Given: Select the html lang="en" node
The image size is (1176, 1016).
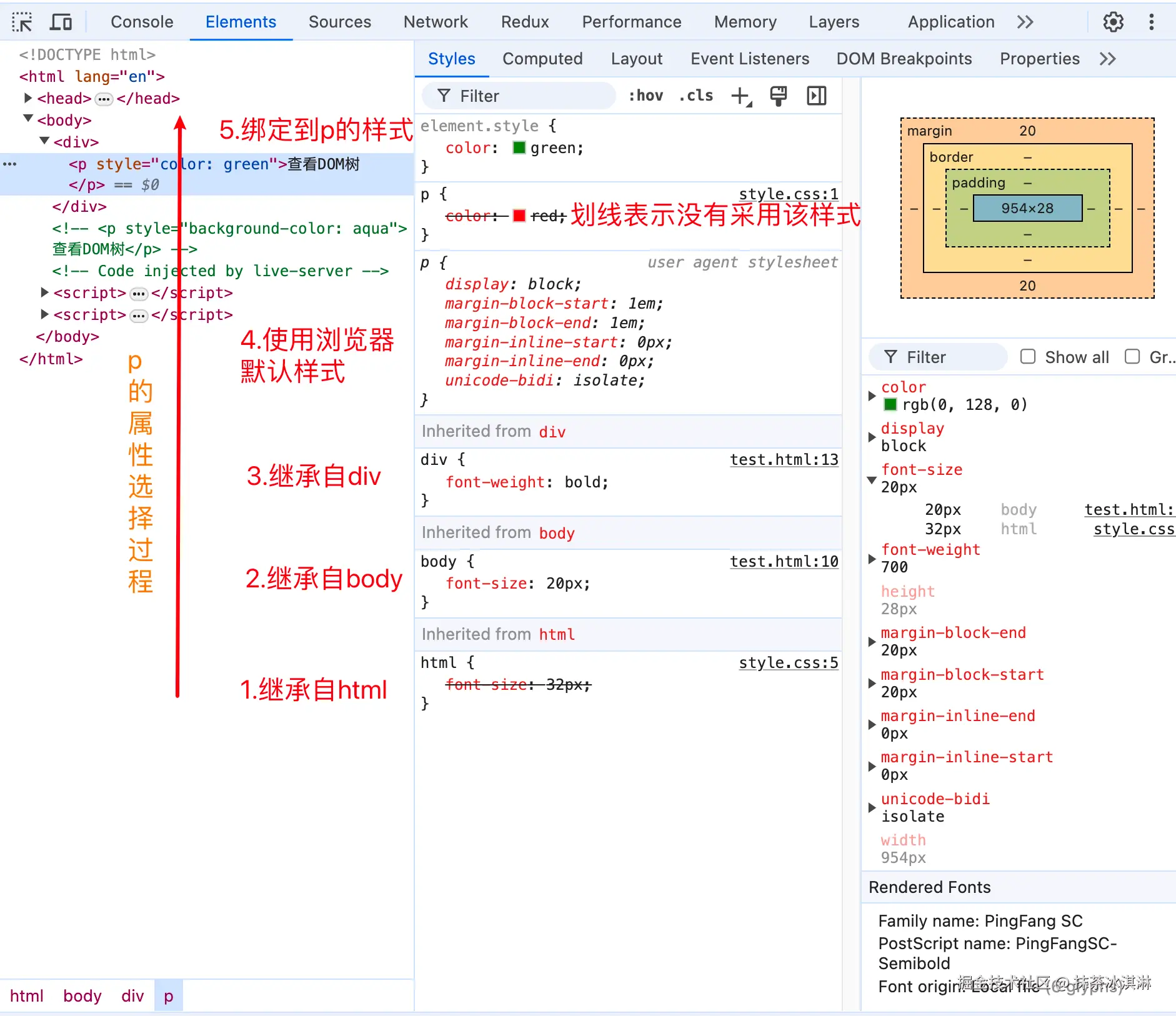Looking at the screenshot, I should [x=92, y=77].
